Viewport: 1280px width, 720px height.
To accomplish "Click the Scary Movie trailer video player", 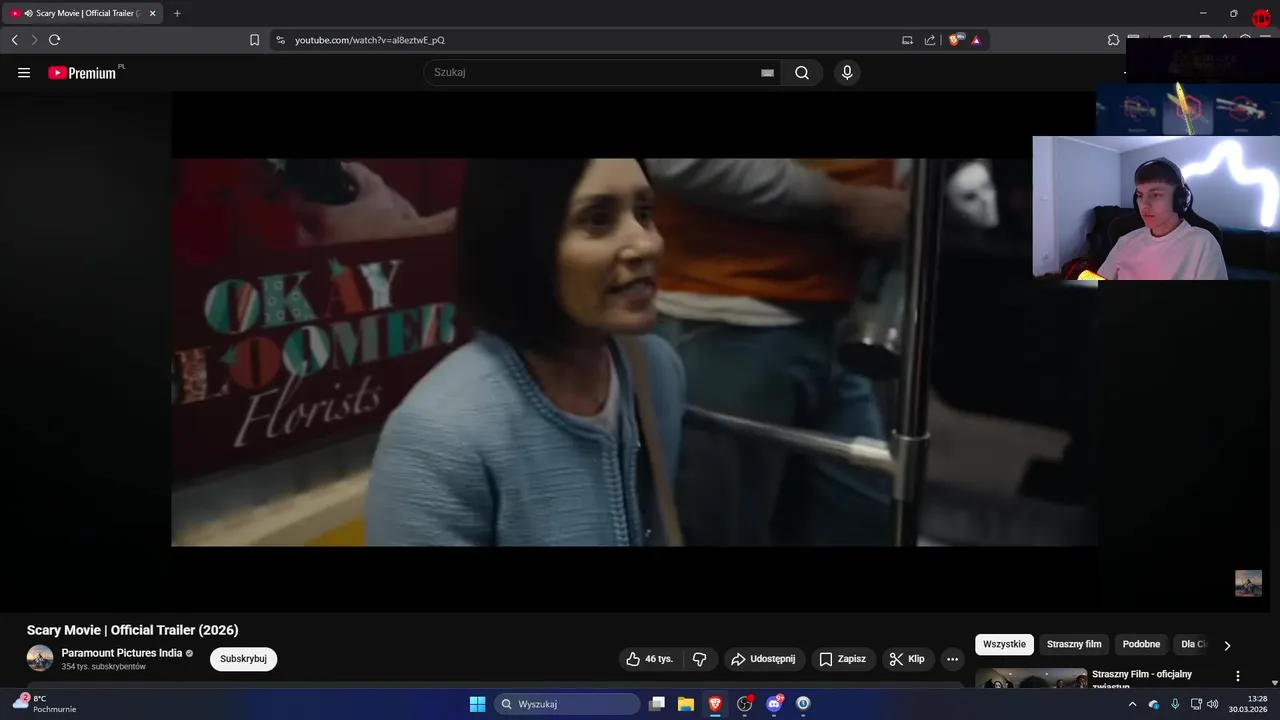I will (634, 352).
